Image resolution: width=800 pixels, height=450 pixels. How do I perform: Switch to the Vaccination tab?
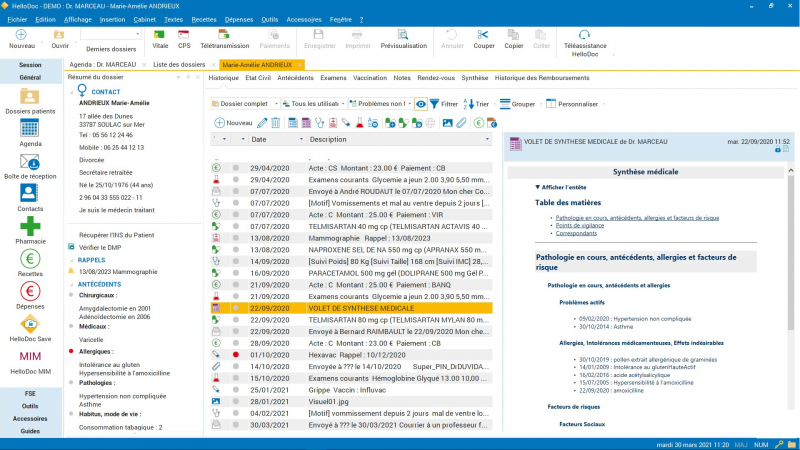369,77
